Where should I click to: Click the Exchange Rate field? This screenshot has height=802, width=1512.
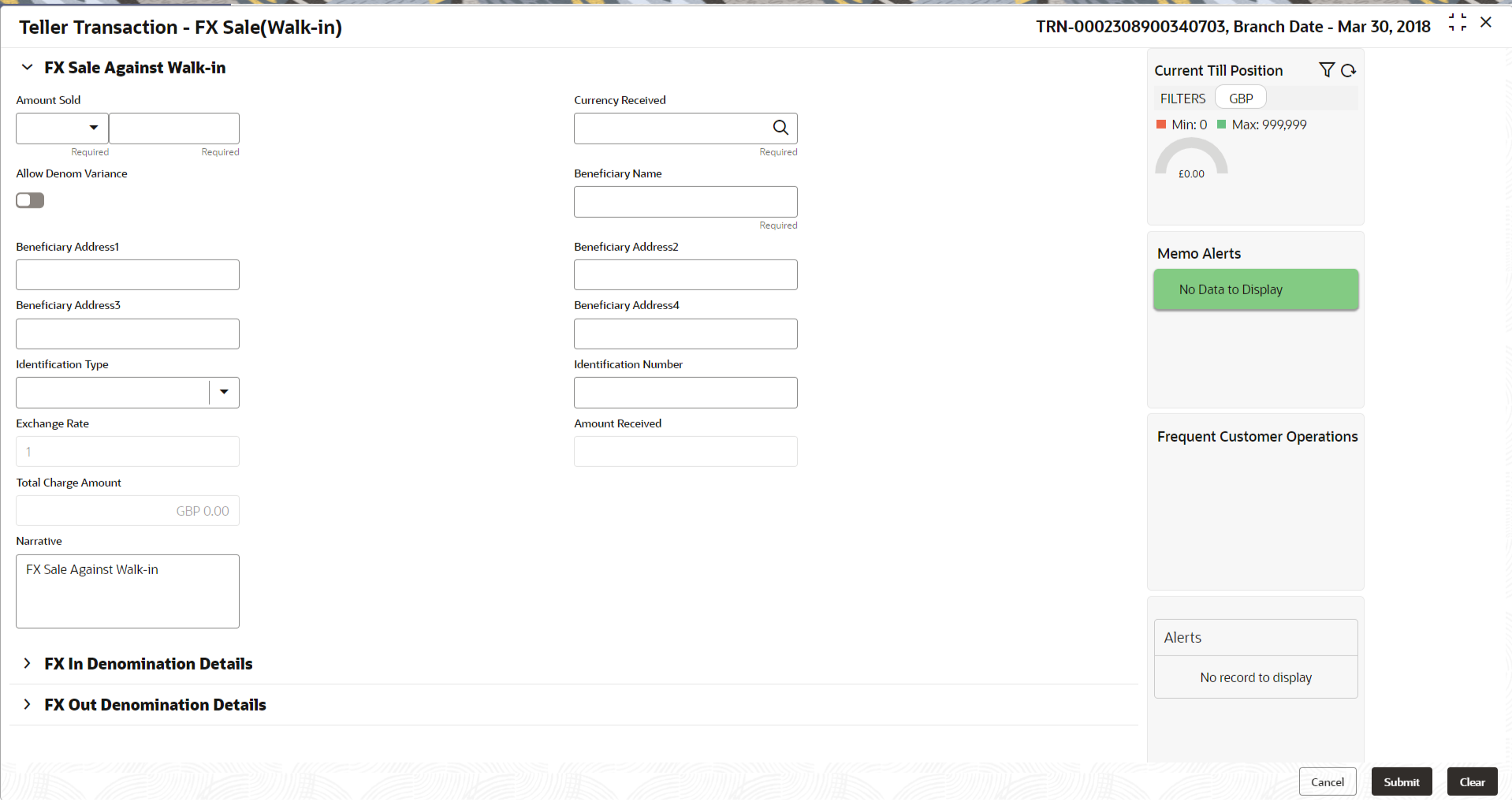[x=128, y=451]
